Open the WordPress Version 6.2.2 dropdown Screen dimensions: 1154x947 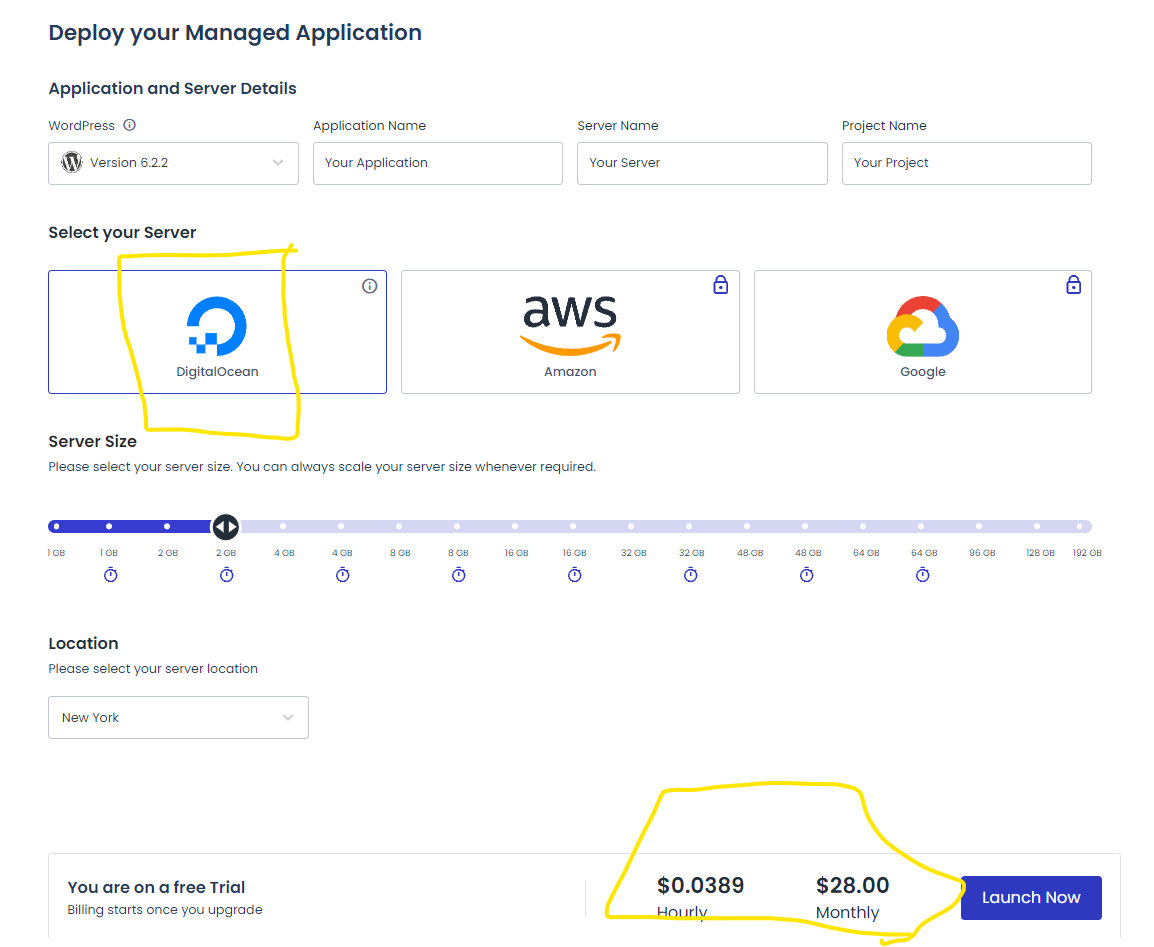pyautogui.click(x=174, y=163)
